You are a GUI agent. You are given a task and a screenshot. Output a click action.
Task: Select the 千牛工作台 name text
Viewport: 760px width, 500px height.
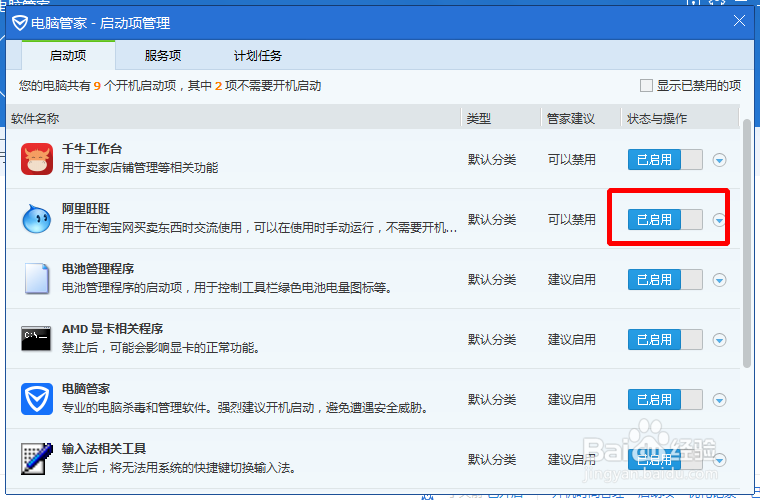[92, 148]
